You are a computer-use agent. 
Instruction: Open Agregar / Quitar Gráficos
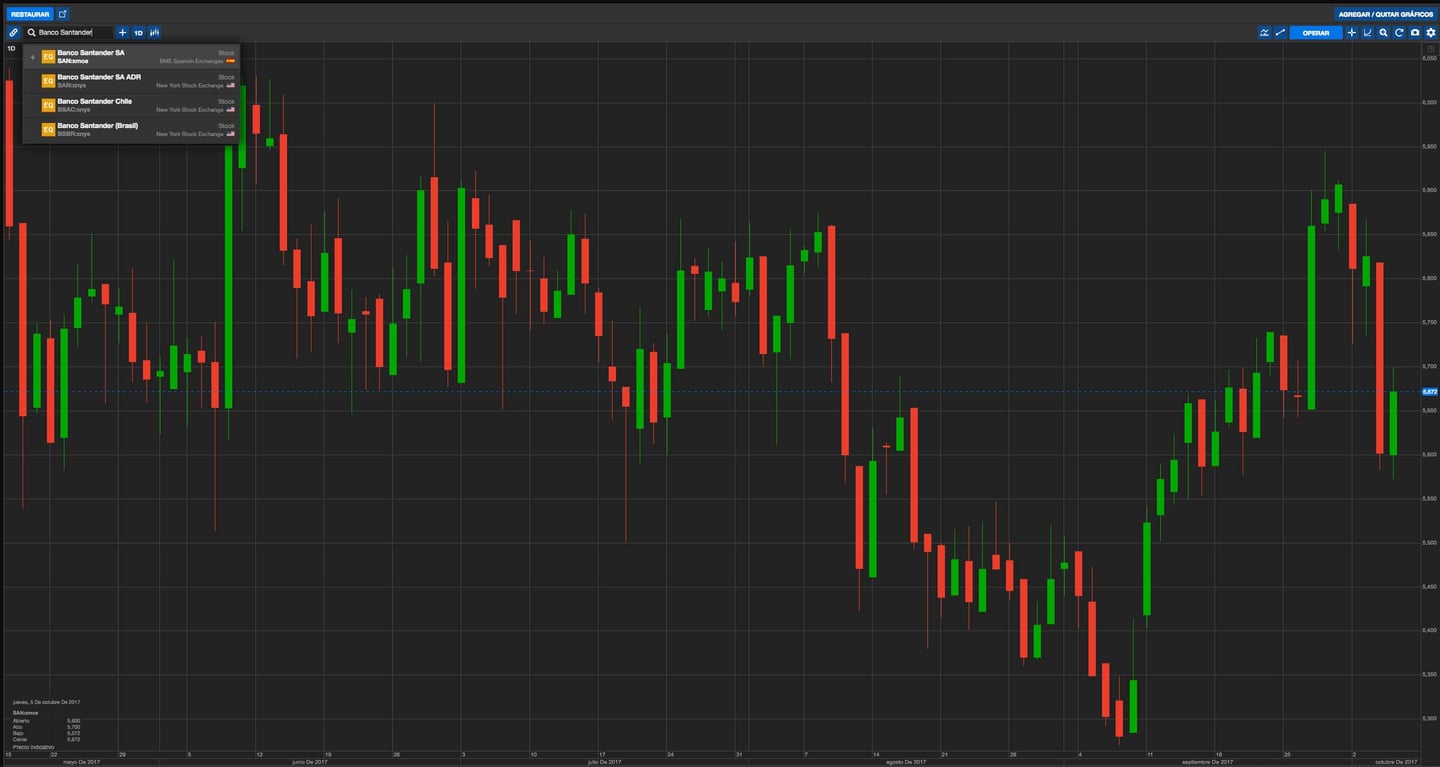coord(1386,14)
